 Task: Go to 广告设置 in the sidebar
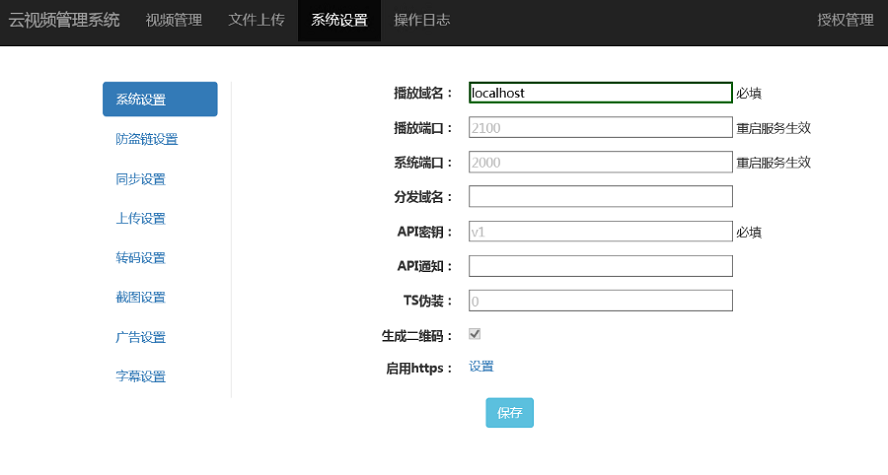(140, 337)
